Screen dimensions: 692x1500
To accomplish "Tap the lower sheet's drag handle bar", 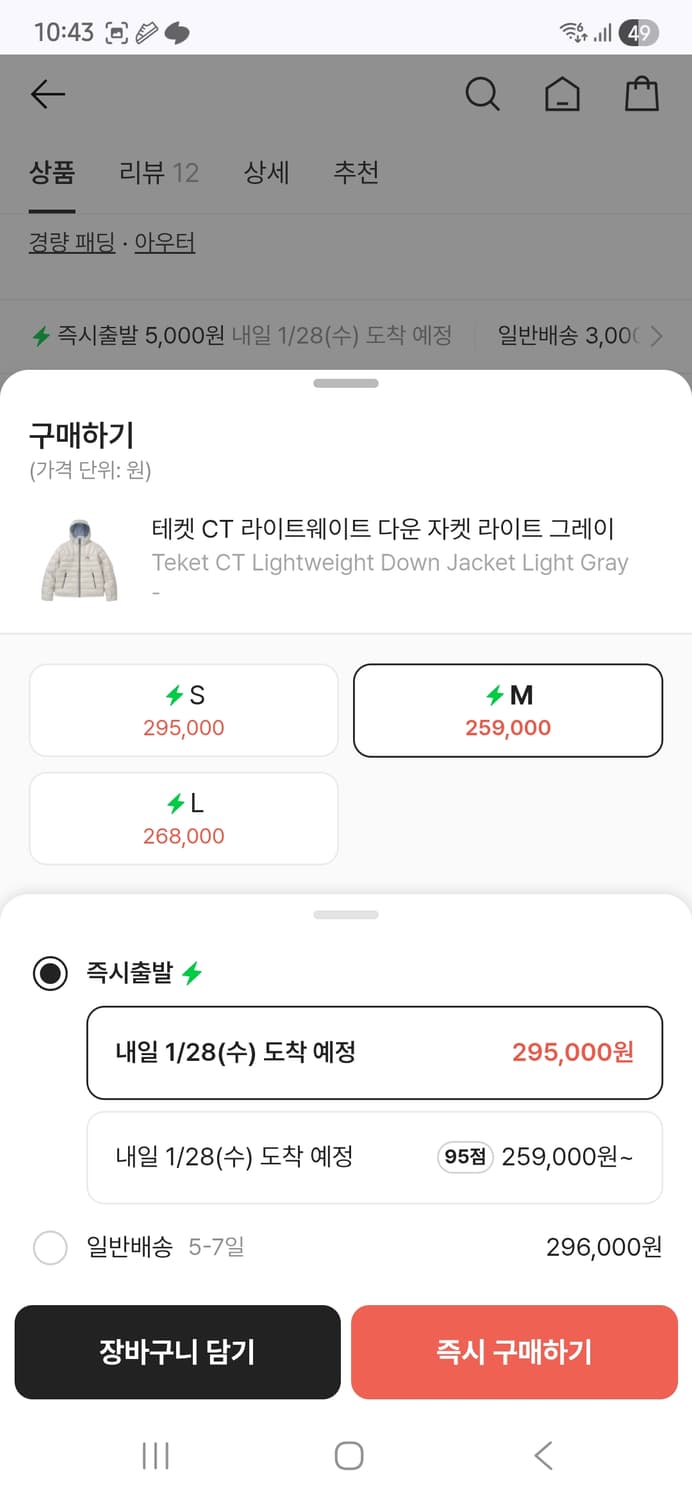I will 346,913.
